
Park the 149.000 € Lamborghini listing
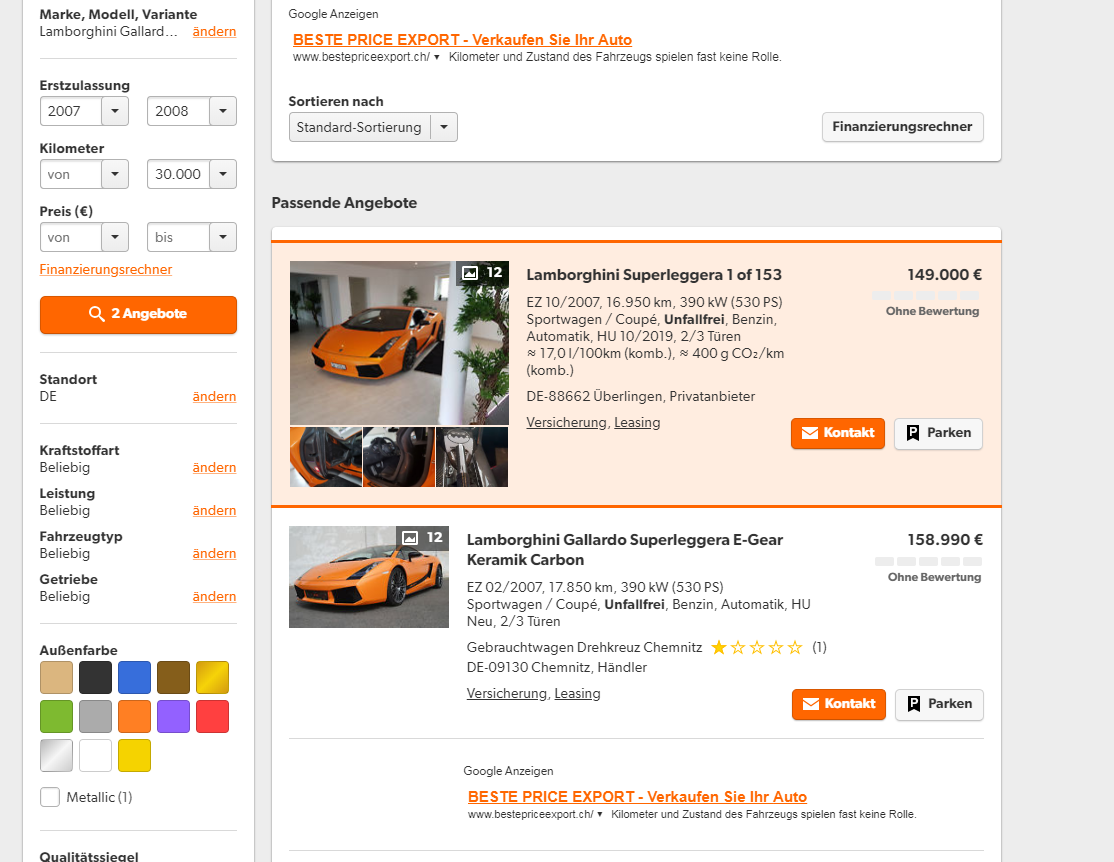point(938,433)
